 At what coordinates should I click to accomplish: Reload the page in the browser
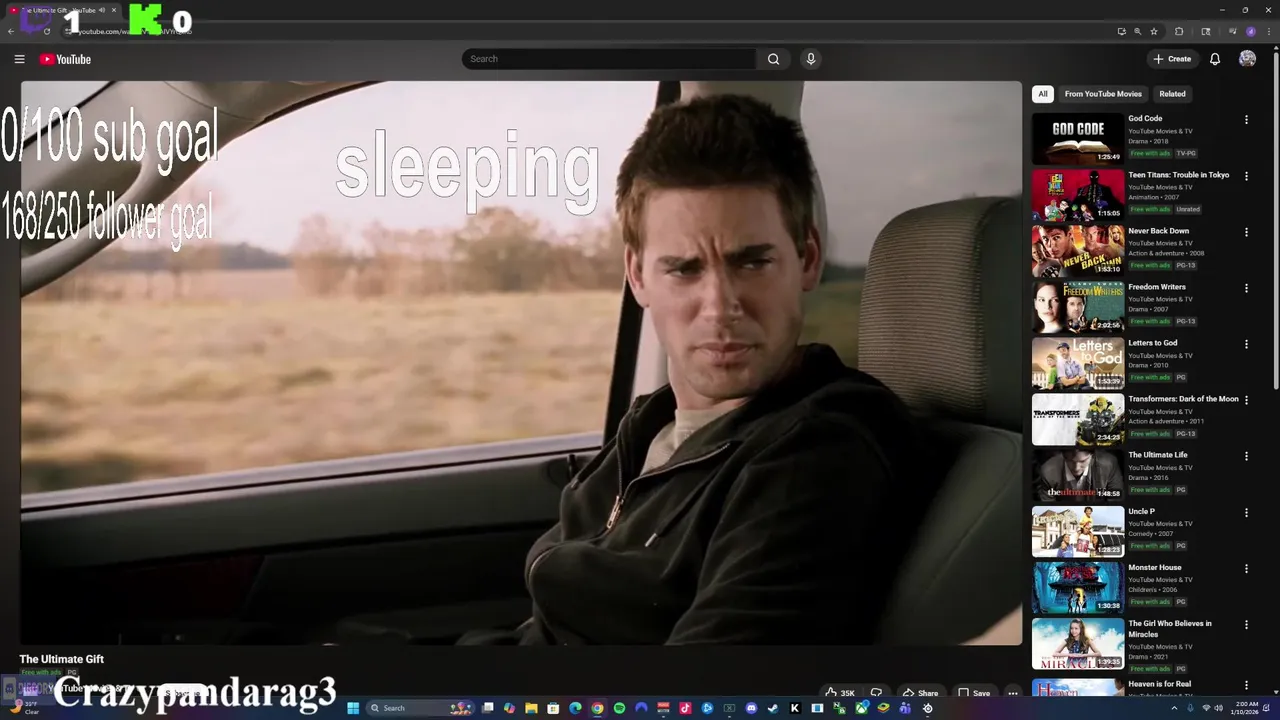click(x=47, y=31)
